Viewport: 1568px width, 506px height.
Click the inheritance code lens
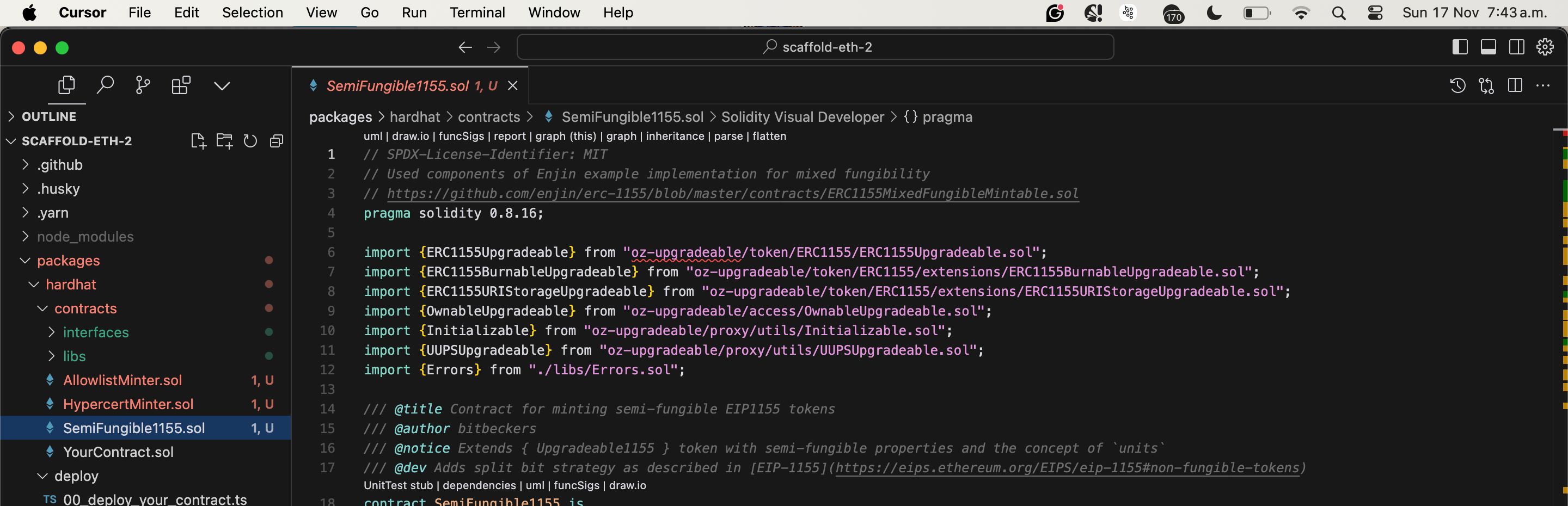click(x=675, y=136)
